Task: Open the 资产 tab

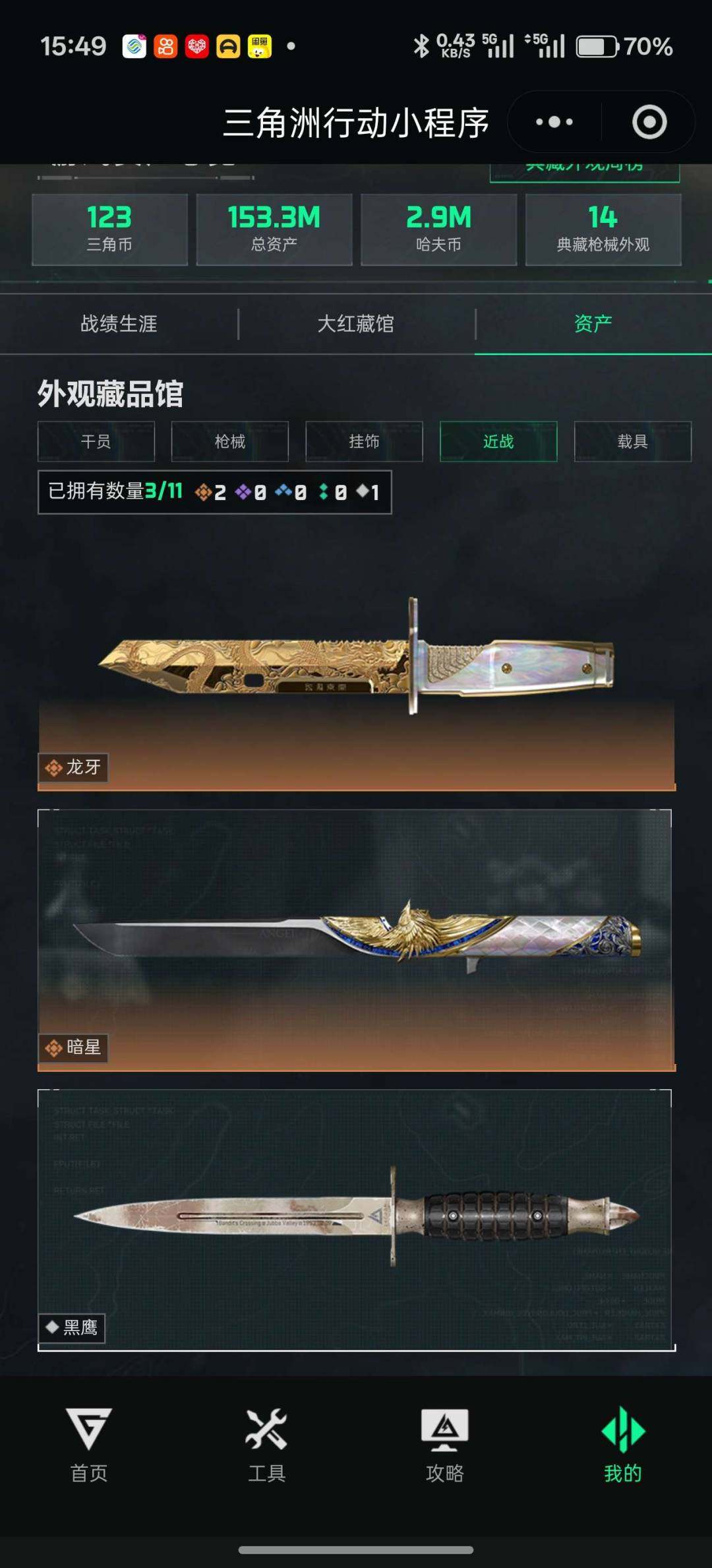Action: (x=593, y=324)
